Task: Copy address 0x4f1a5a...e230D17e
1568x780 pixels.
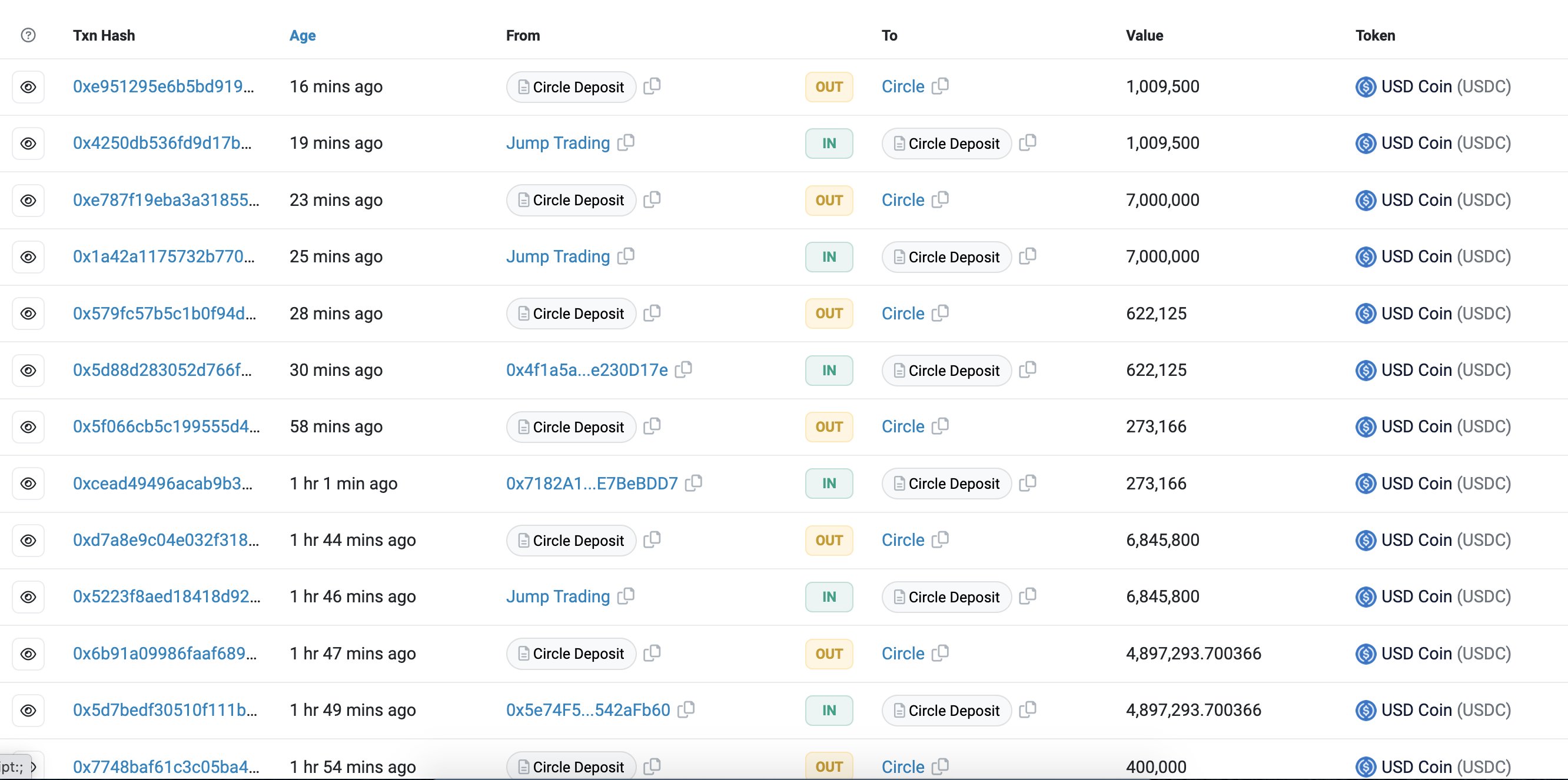Action: pos(683,369)
